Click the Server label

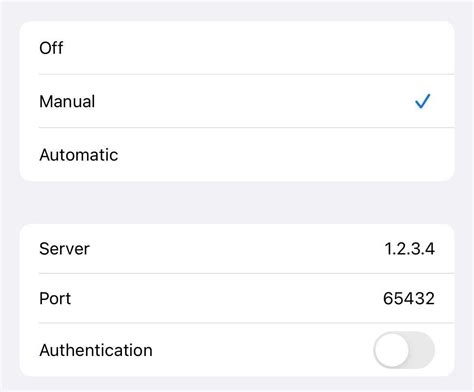(64, 249)
